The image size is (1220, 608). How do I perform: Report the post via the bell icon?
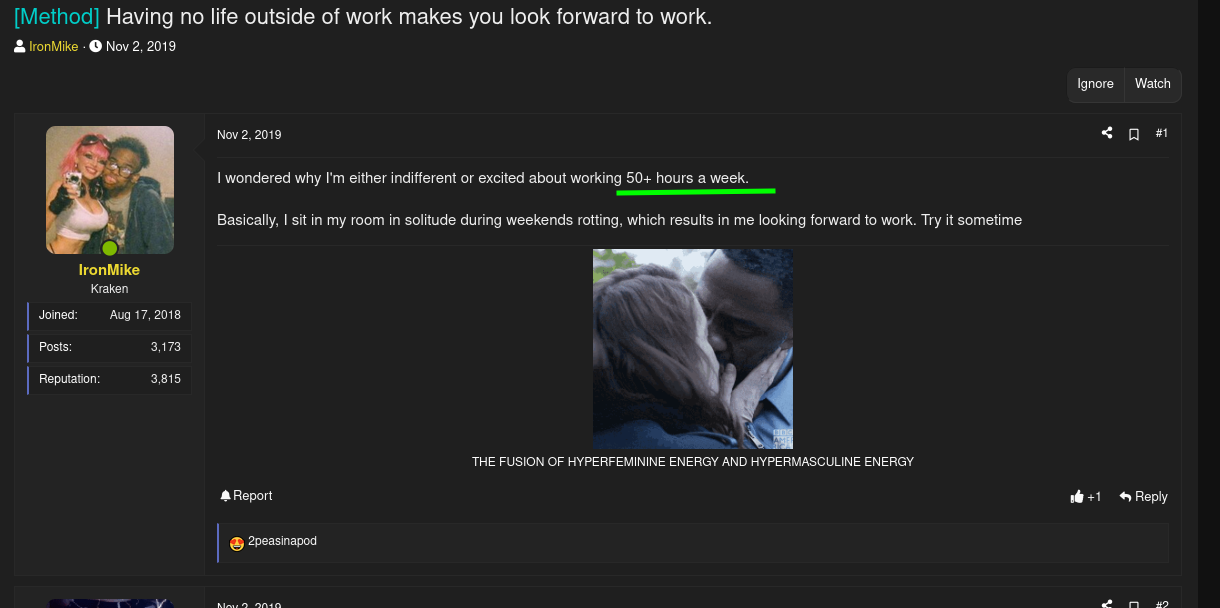[226, 496]
